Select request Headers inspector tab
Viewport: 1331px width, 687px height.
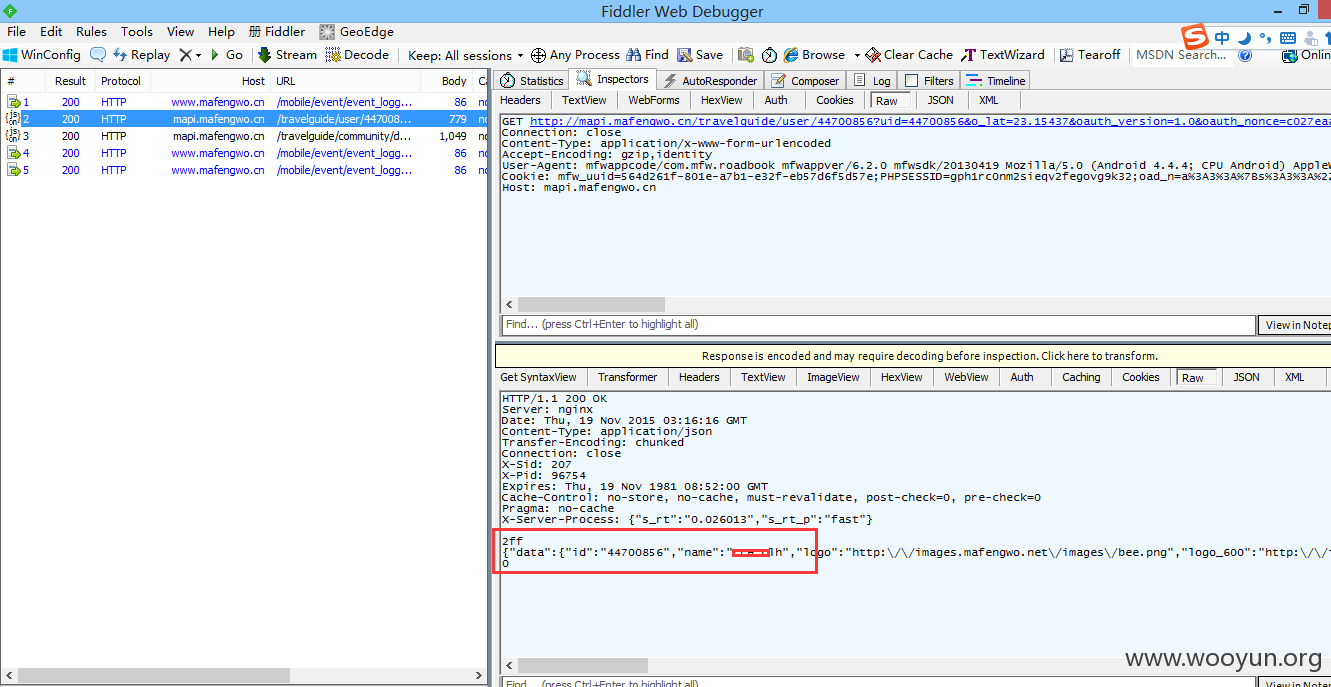[520, 100]
